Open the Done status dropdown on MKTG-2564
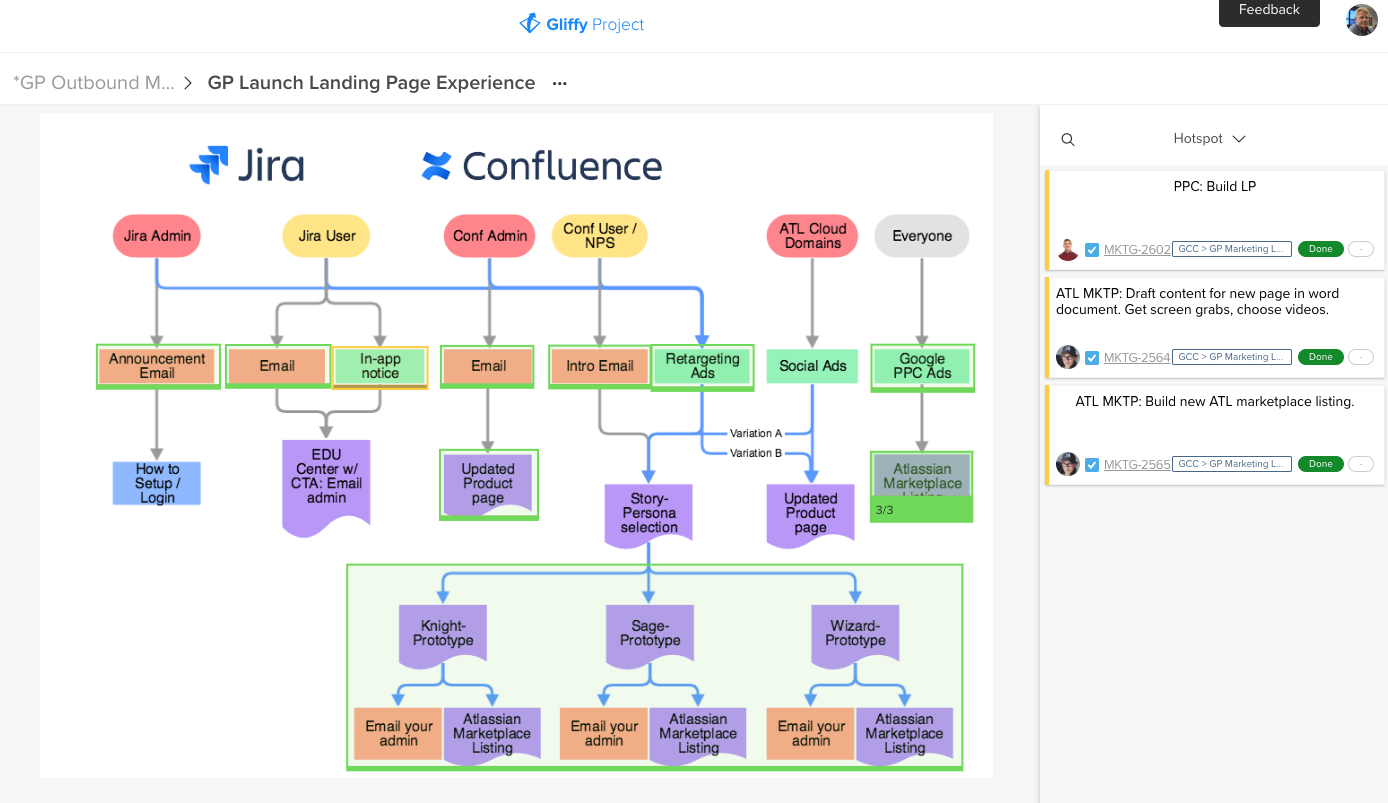Viewport: 1388px width, 803px height. click(x=1320, y=357)
